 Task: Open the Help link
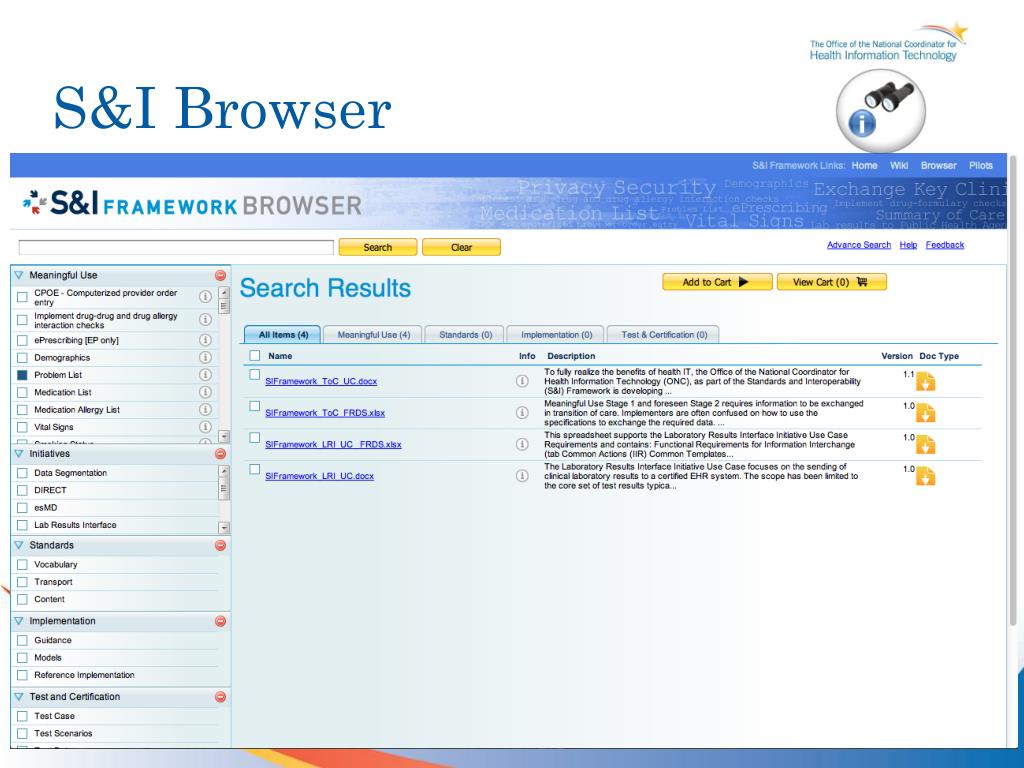[908, 245]
